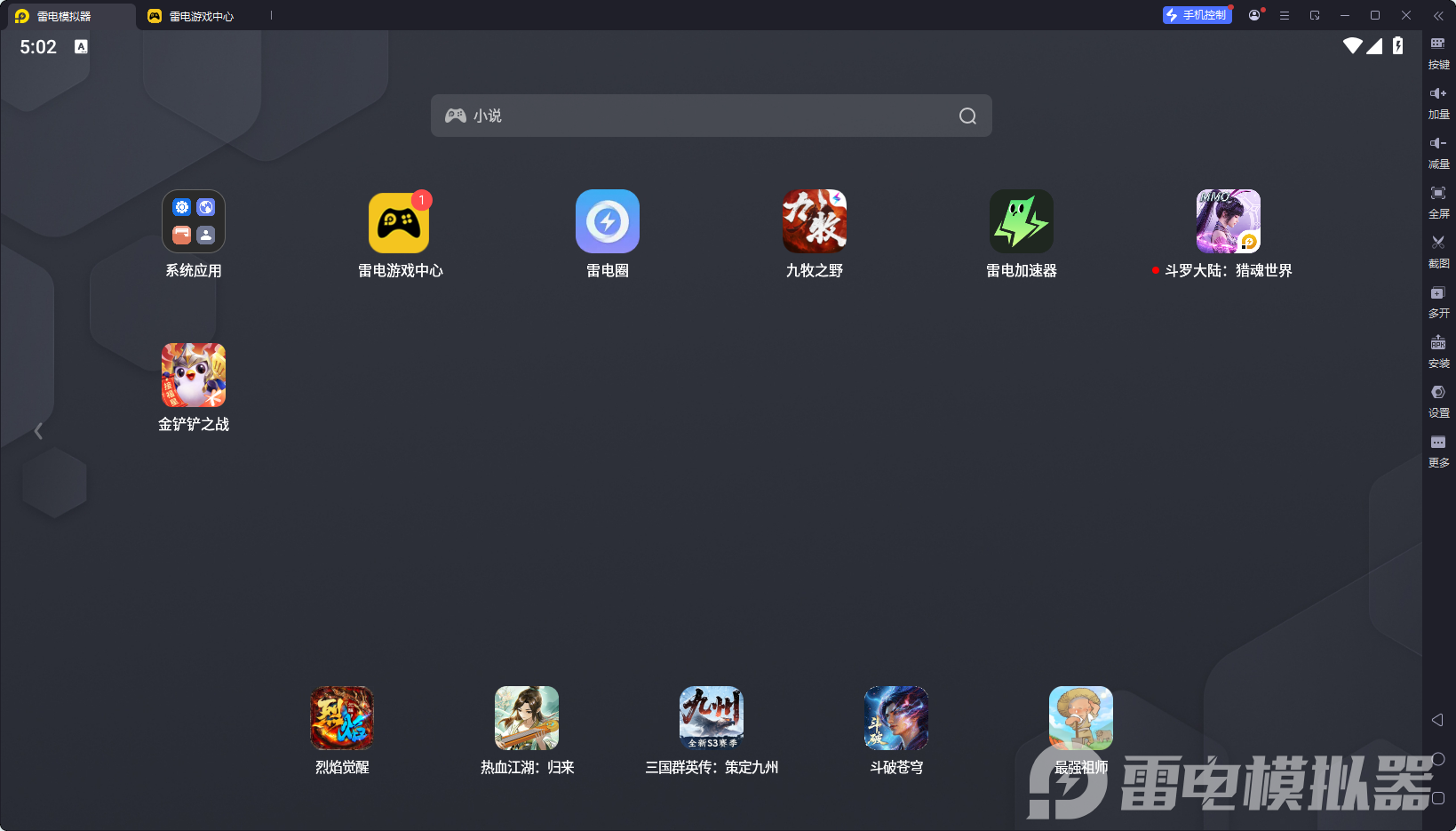The image size is (1456, 831).
Task: Launch 三国群英传:策定九州 from the dock
Action: (712, 718)
